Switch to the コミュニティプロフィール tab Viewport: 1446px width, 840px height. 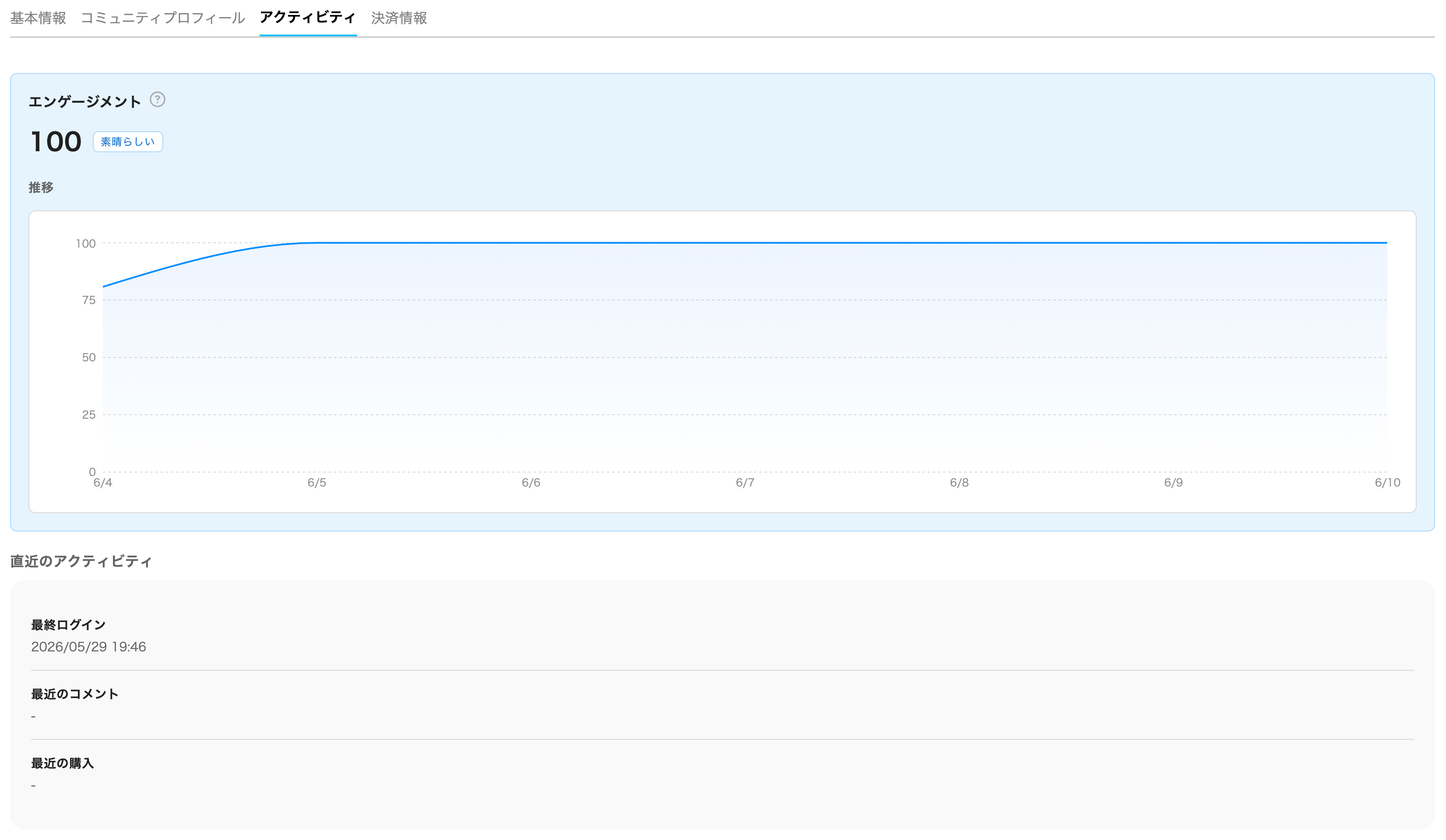point(163,18)
